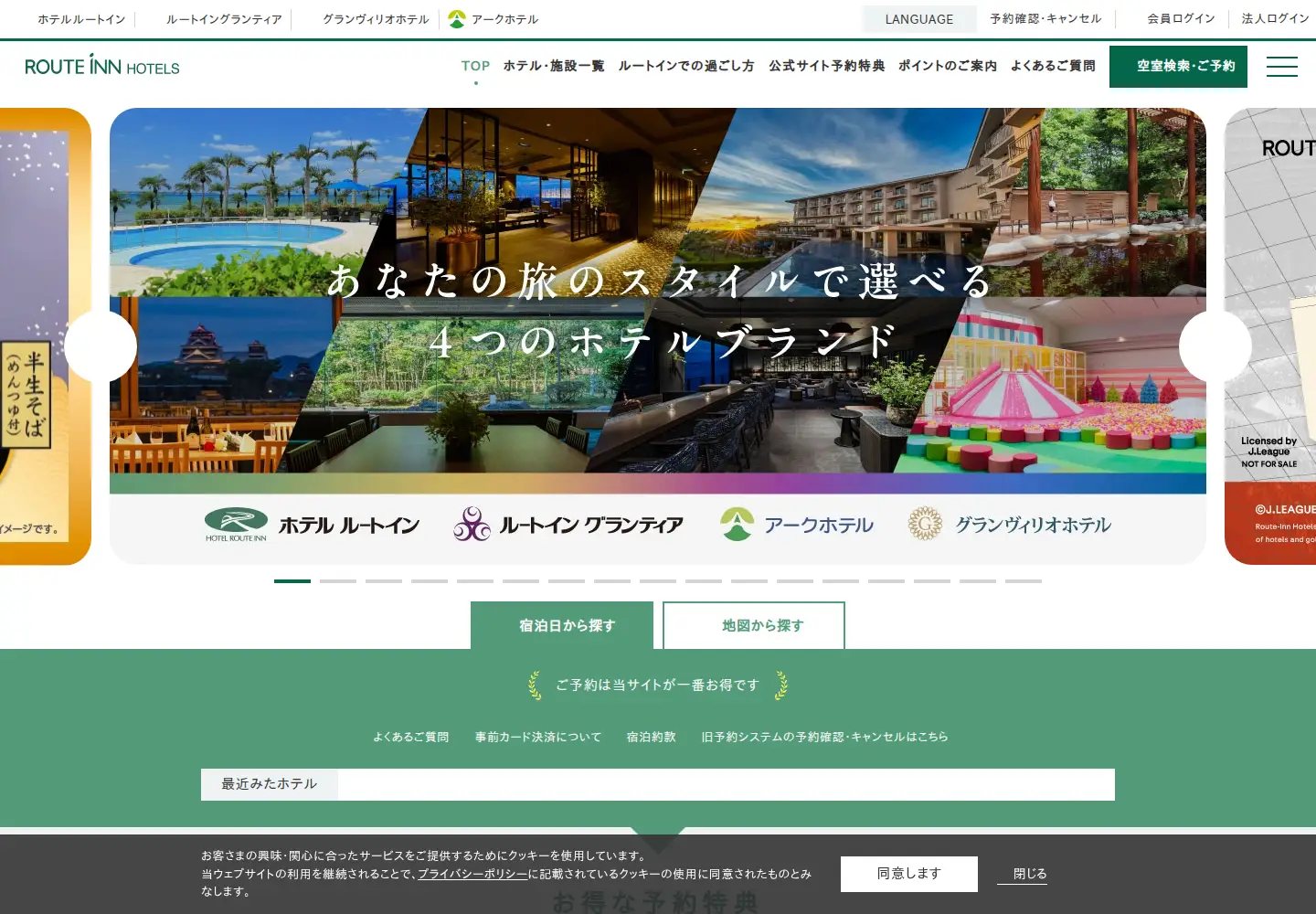
Task: Open グランヴィリオホテル top link
Action: [x=376, y=19]
